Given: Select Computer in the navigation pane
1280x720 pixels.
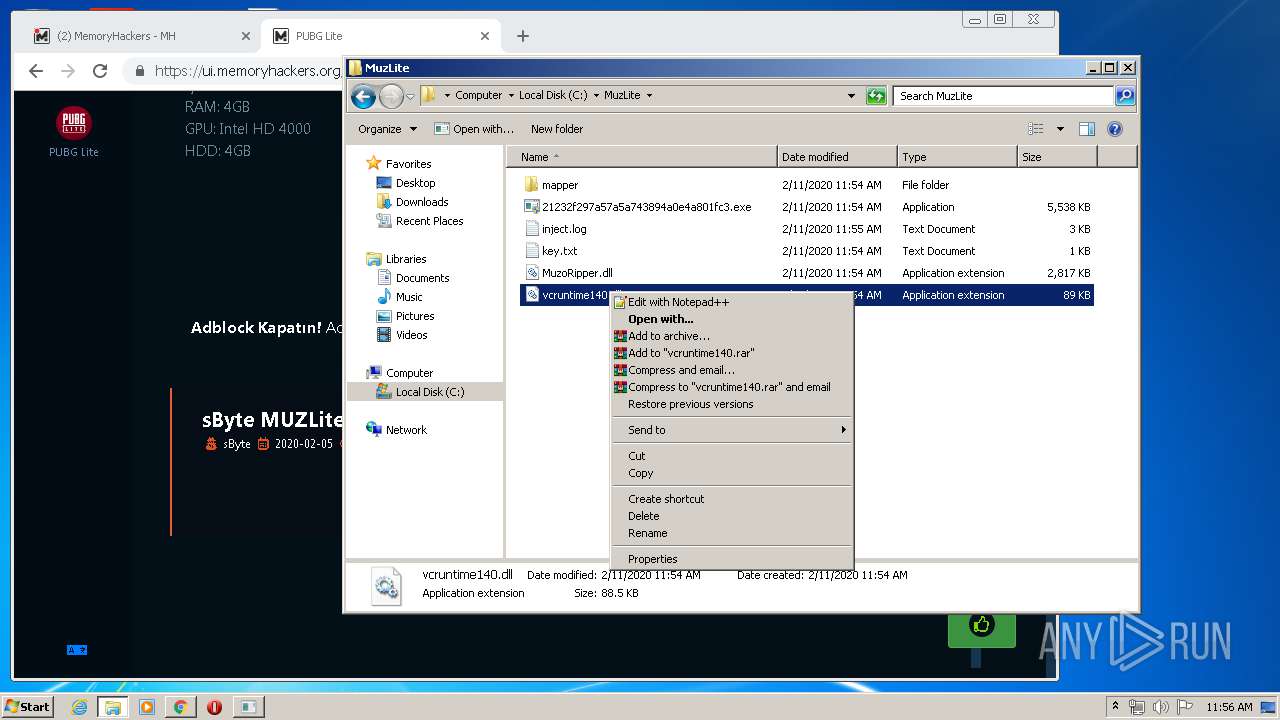Looking at the screenshot, I should coord(409,373).
